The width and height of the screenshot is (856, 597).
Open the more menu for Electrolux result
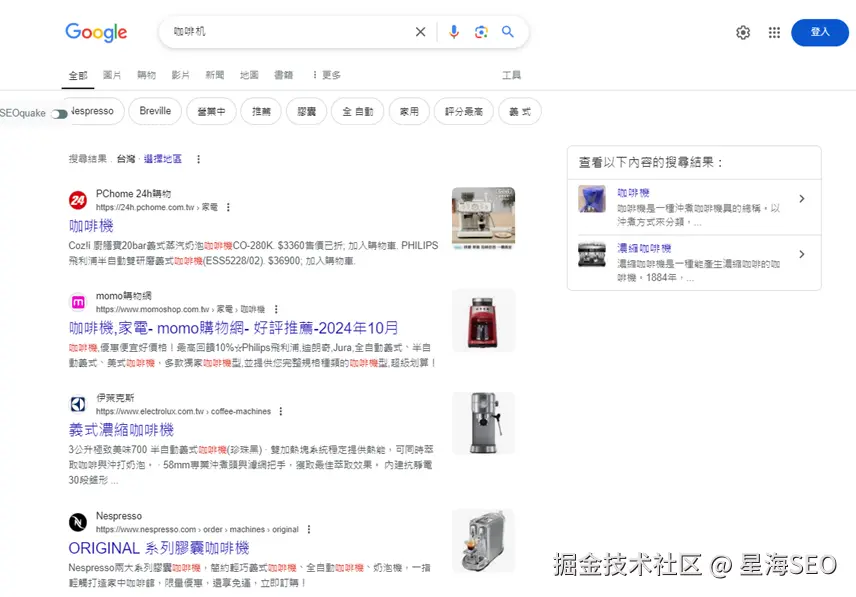pyautogui.click(x=281, y=411)
